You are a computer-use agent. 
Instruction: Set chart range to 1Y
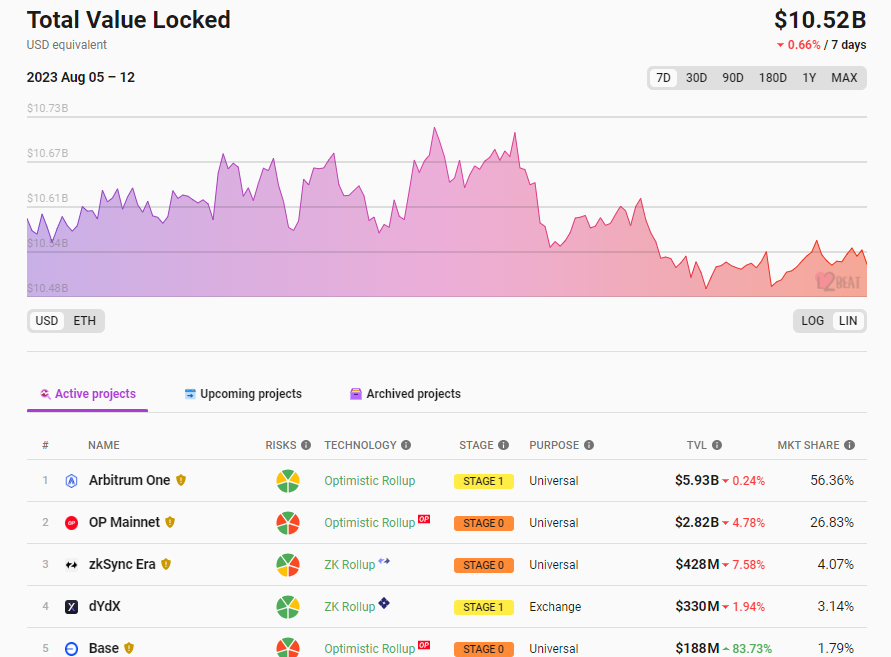pos(809,78)
